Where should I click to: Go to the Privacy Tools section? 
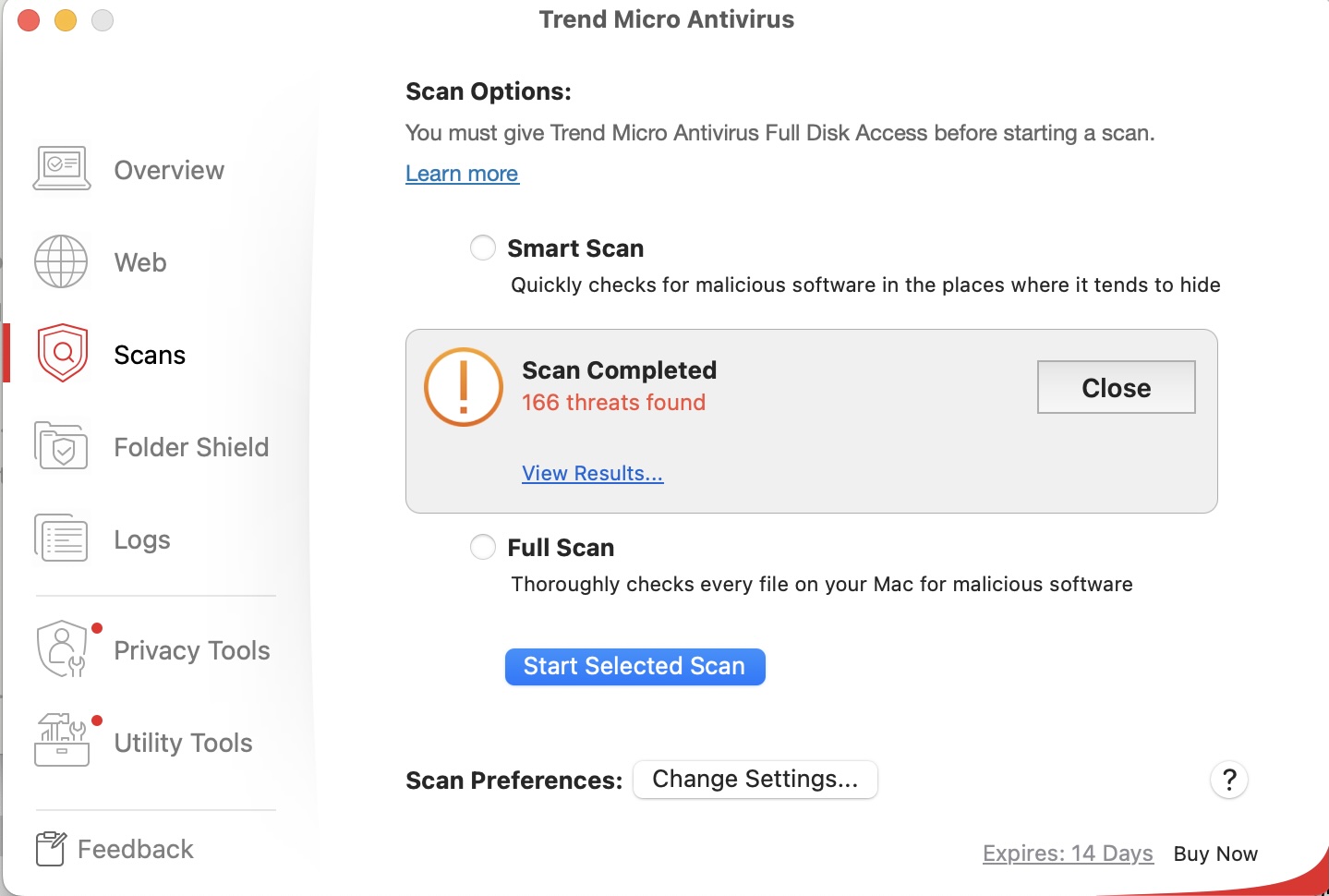click(191, 649)
